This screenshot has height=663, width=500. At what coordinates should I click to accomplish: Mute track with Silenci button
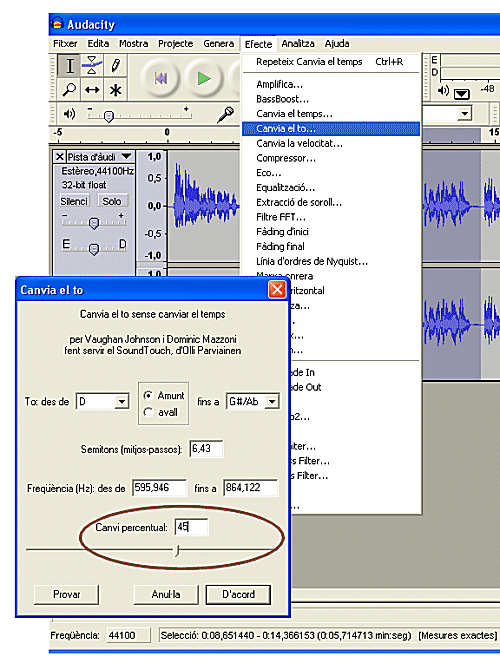pyautogui.click(x=74, y=201)
